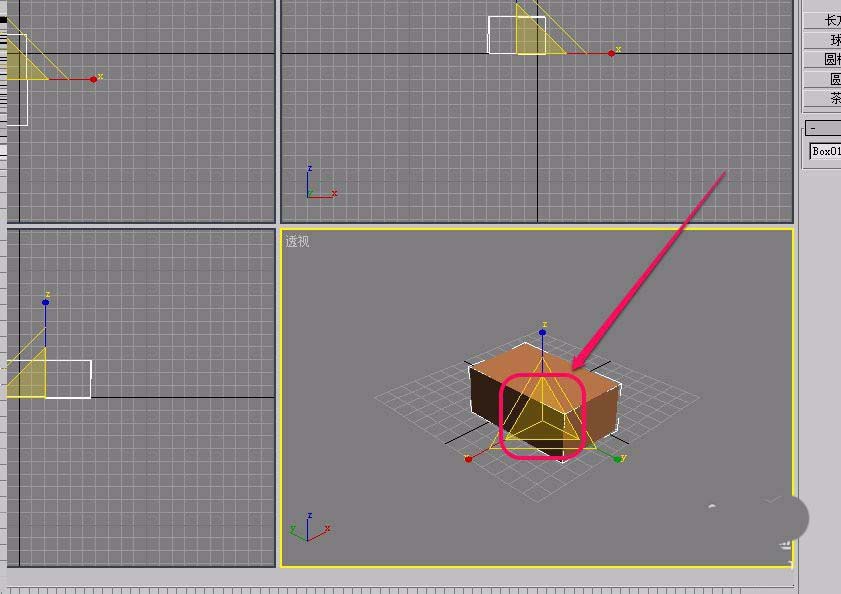Click the white box outline in the top-right viewport
The image size is (841, 594).
(x=500, y=35)
